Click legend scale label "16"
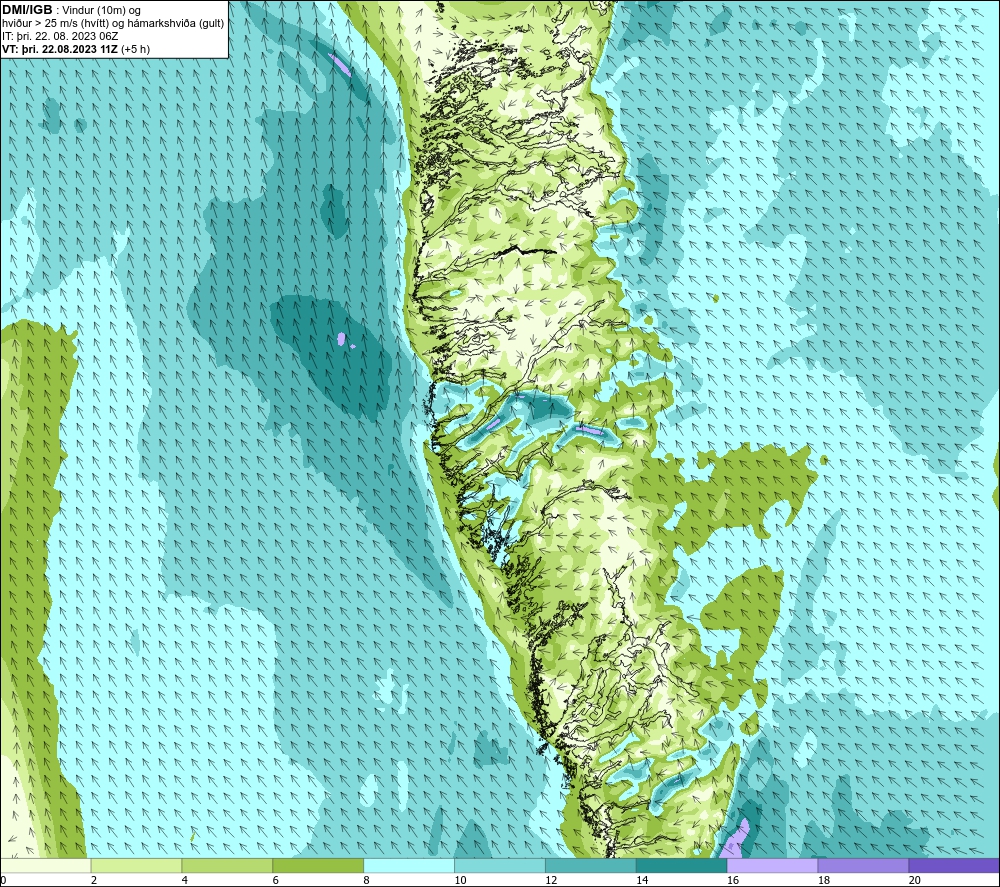This screenshot has height=887, width=1000. [x=733, y=880]
